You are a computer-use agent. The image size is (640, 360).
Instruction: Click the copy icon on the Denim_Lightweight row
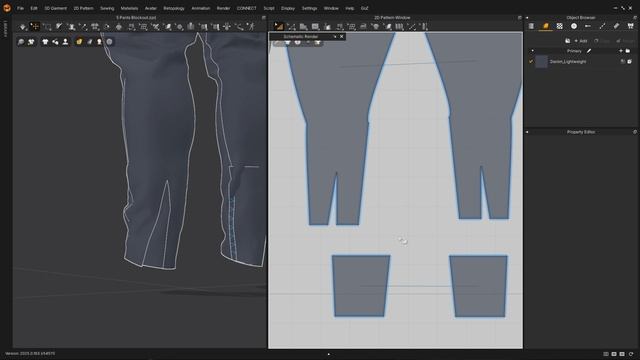point(622,62)
